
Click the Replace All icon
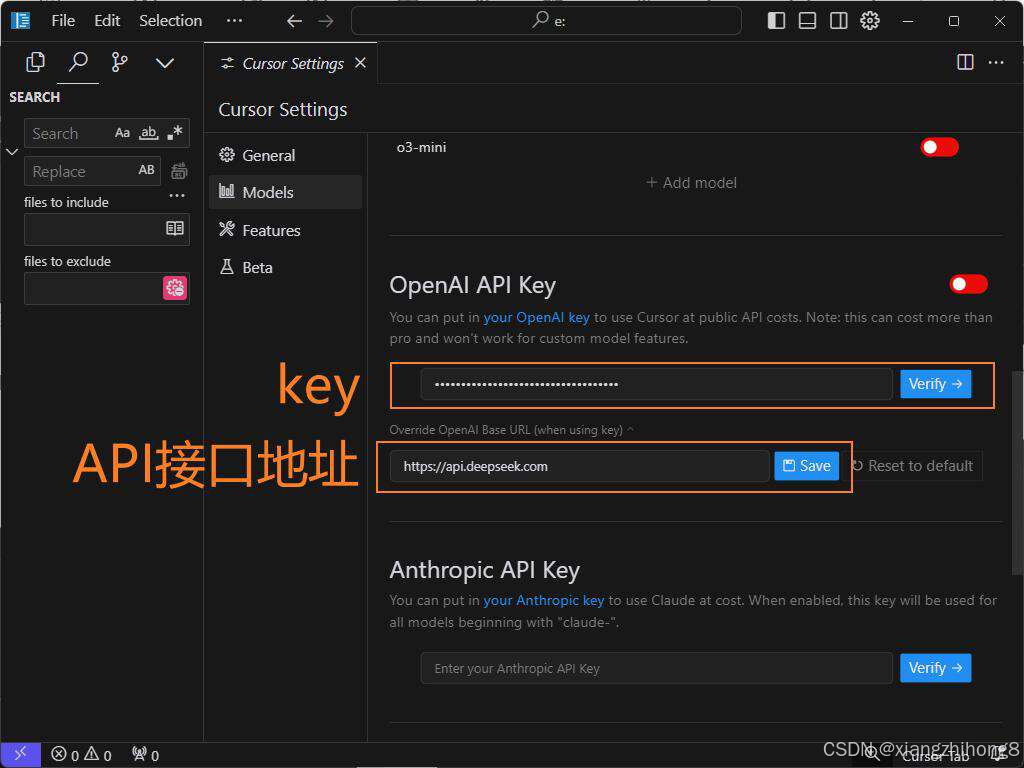[x=179, y=171]
